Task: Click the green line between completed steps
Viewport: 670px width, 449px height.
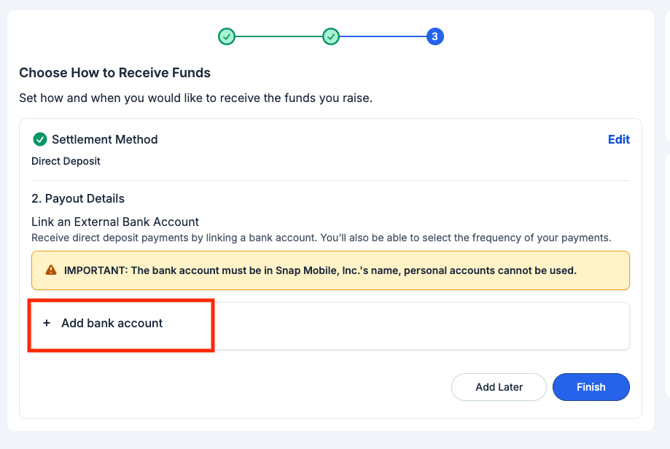Action: 279,37
